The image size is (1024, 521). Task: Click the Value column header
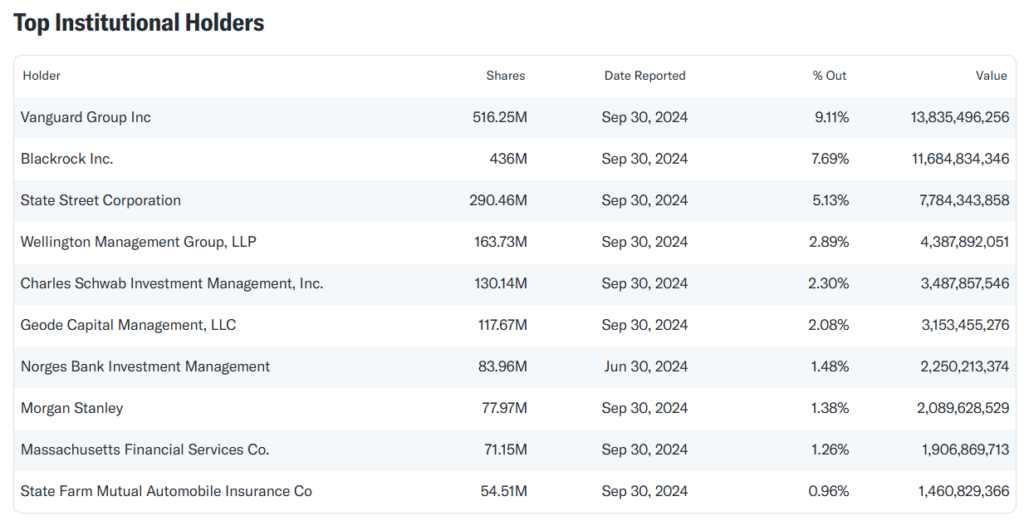[991, 76]
